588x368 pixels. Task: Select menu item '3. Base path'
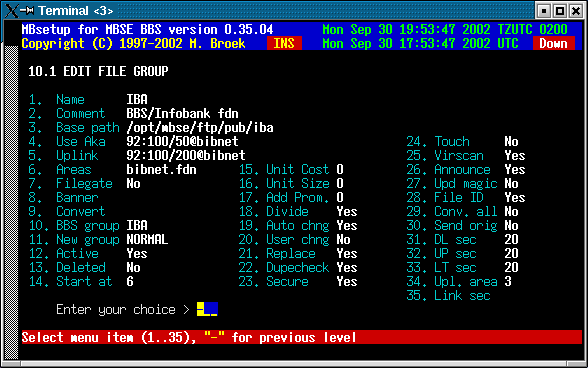coord(74,128)
